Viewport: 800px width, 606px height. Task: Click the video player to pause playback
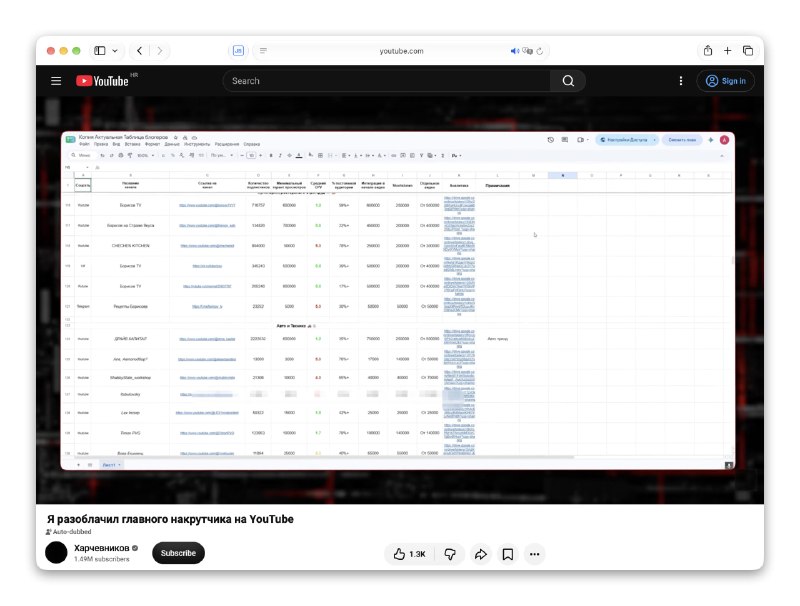coord(400,300)
